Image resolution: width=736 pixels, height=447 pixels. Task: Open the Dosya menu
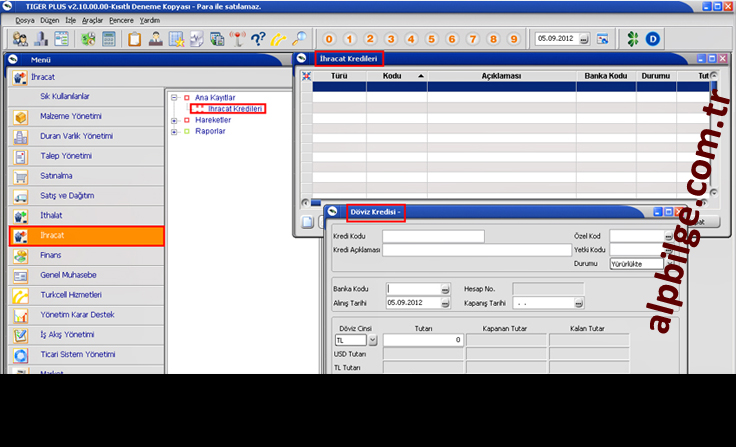(x=25, y=20)
